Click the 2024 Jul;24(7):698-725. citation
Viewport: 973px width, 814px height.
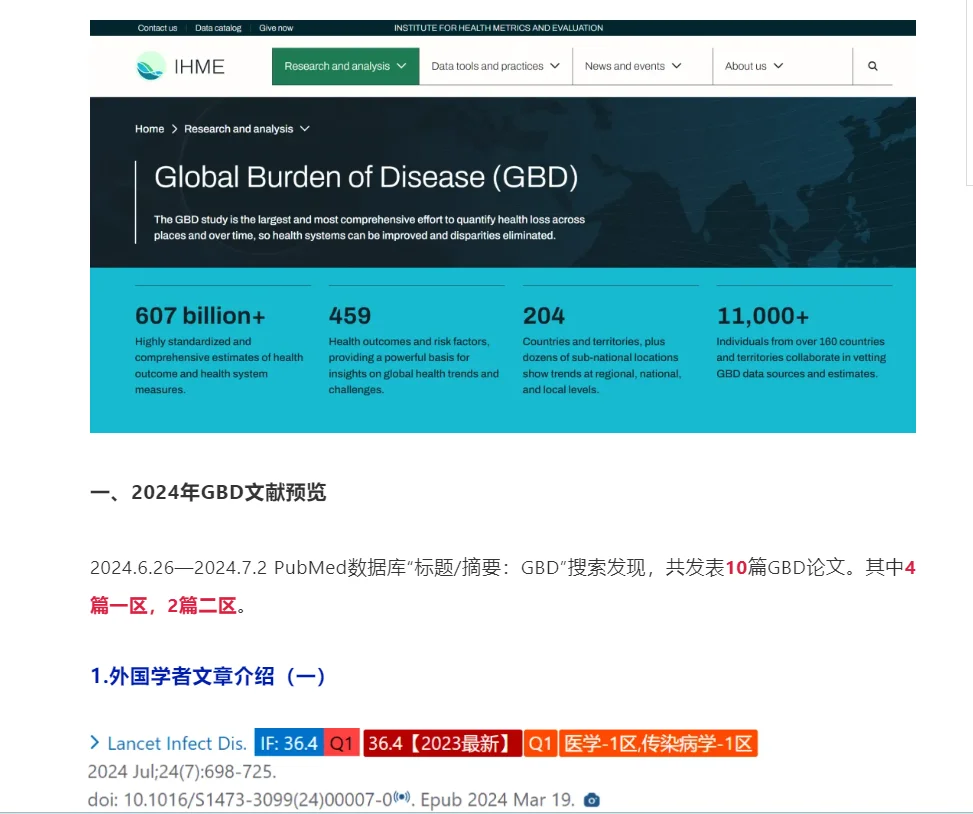tap(182, 772)
